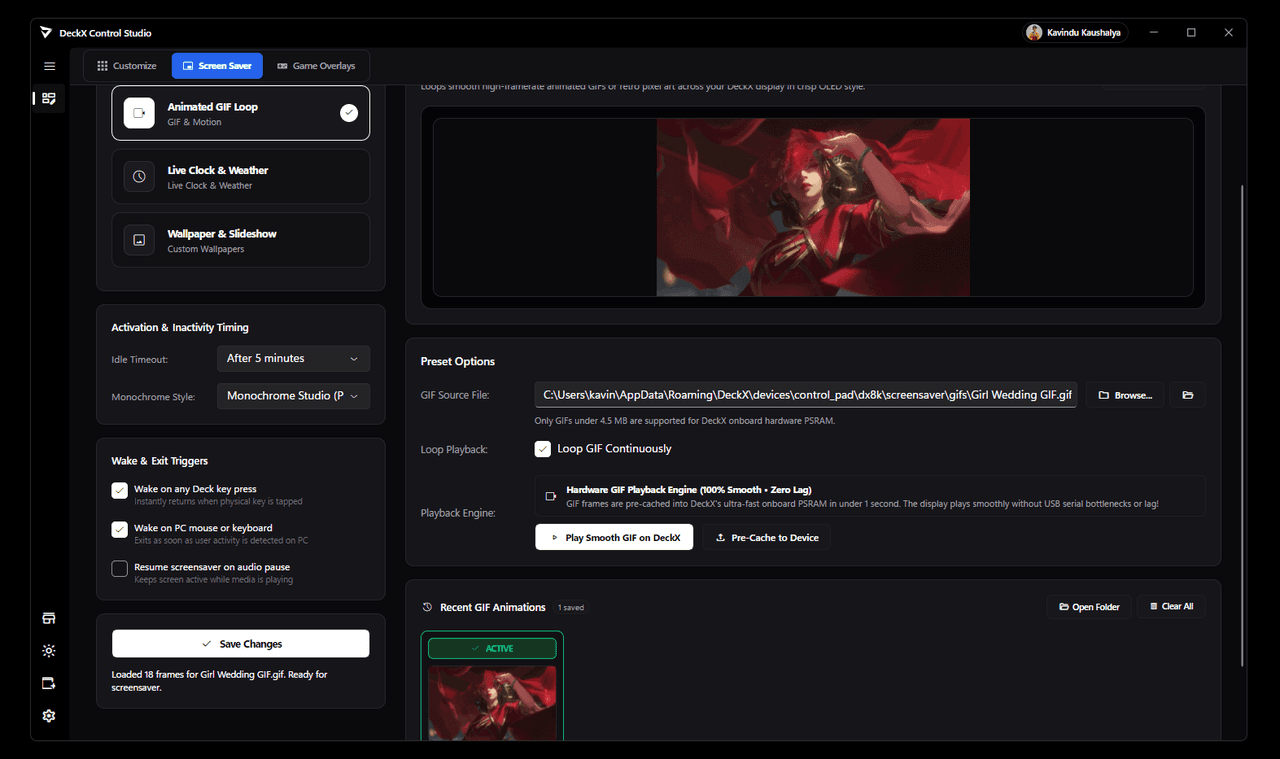Click Pre-Cache to Device button
1280x759 pixels.
click(x=767, y=538)
